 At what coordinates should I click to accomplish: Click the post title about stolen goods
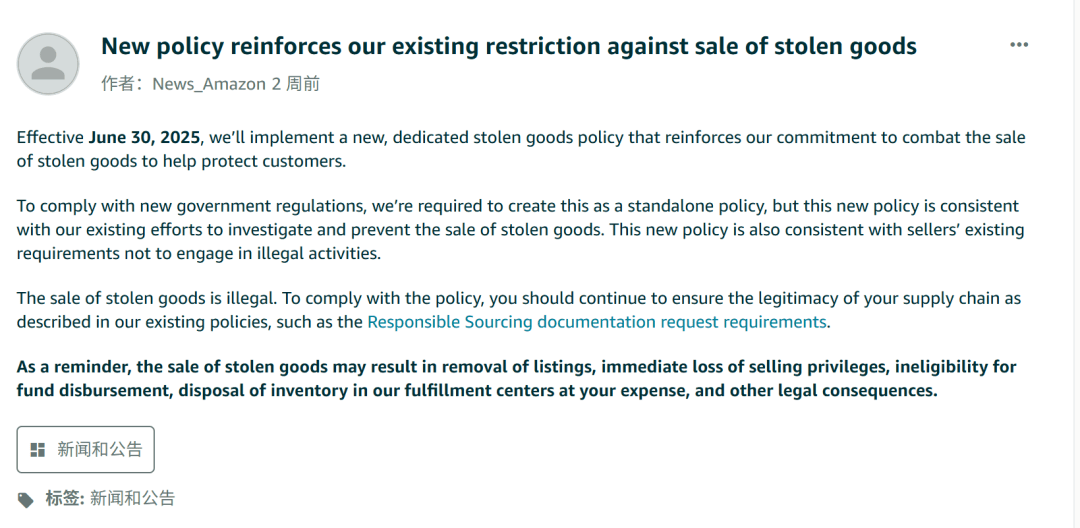[x=508, y=46]
